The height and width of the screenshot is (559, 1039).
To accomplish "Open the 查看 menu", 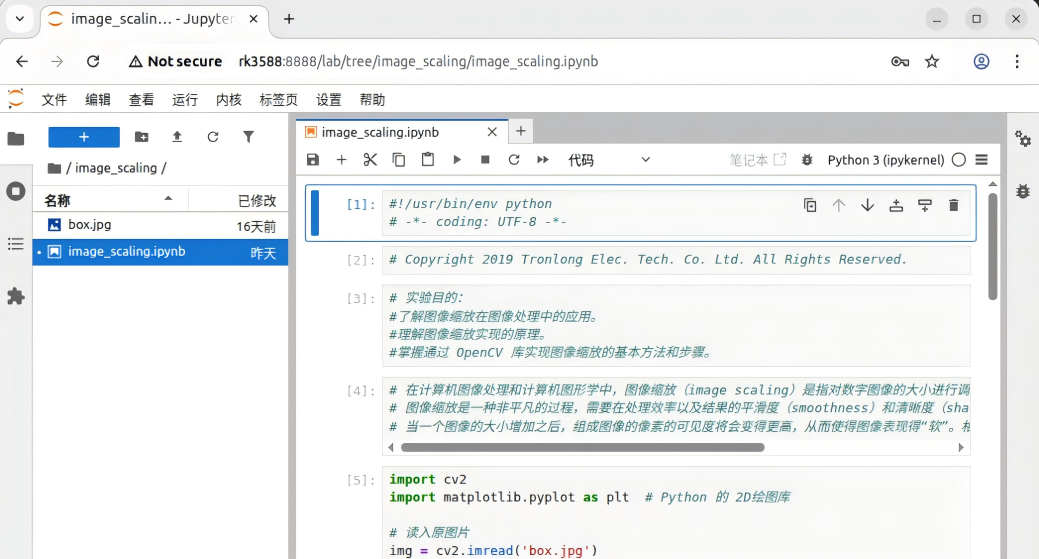I will [141, 99].
